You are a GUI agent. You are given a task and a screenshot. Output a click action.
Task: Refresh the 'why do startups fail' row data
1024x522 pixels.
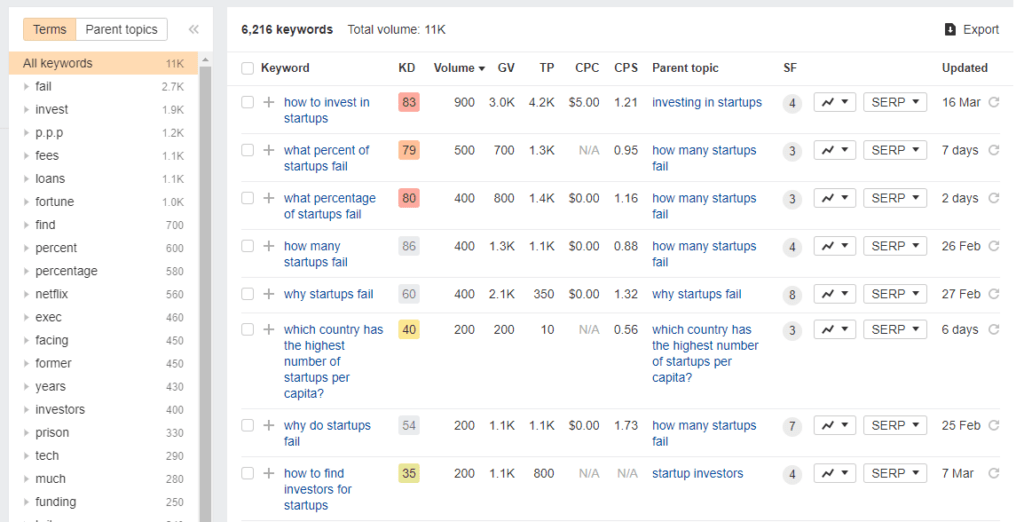[993, 425]
